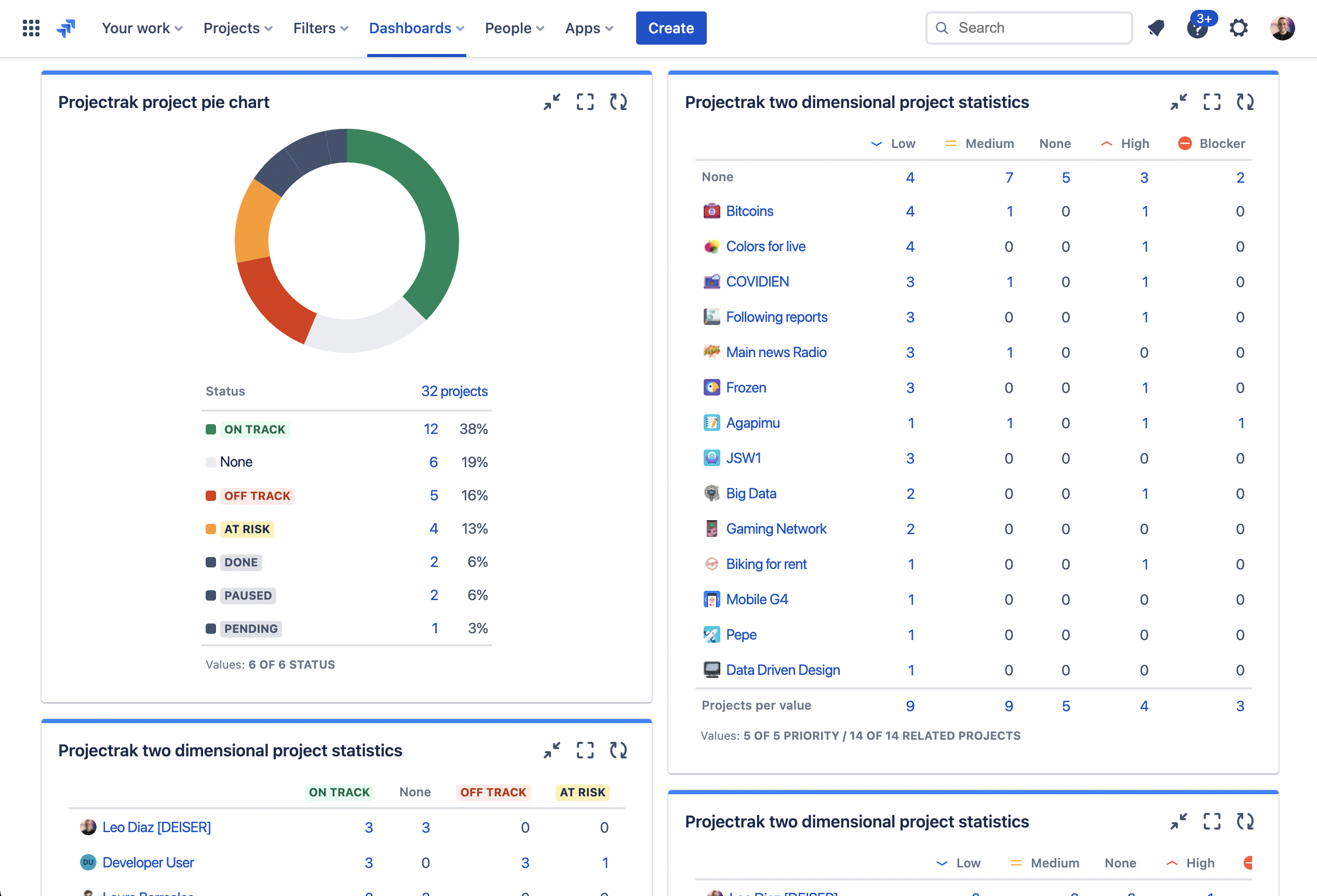Click the Create button
This screenshot has height=896, width=1317.
(x=671, y=28)
